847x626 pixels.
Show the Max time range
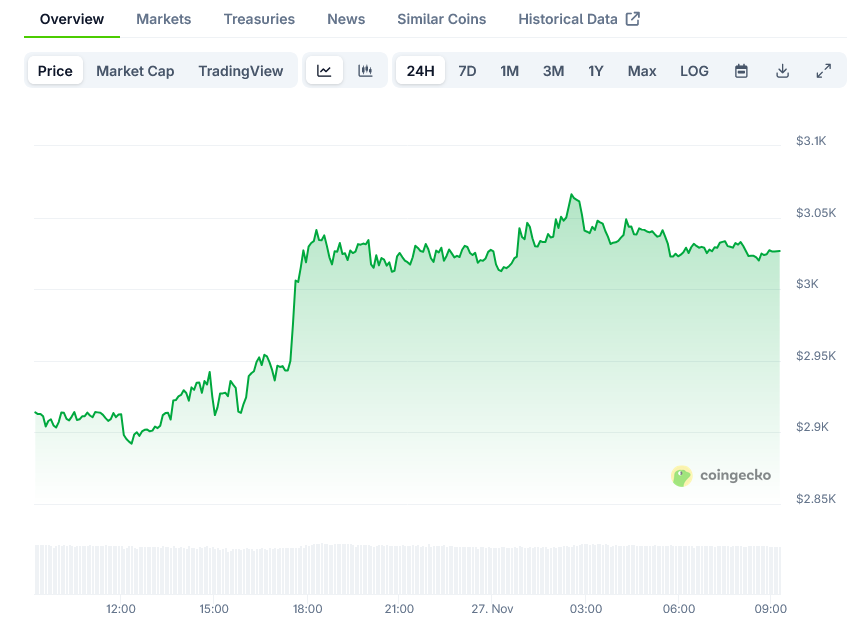642,71
